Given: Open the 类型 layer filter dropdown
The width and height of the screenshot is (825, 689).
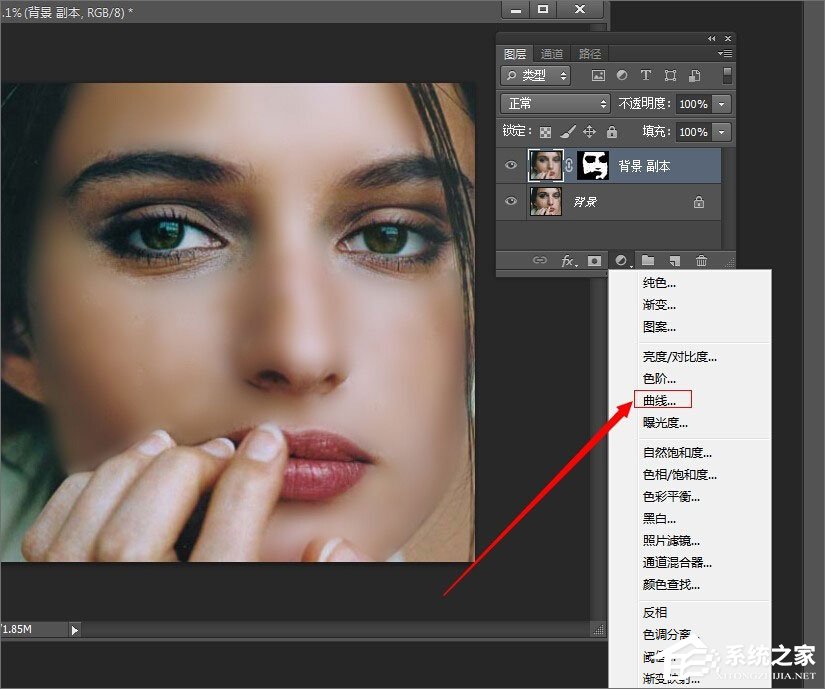Looking at the screenshot, I should (536, 75).
